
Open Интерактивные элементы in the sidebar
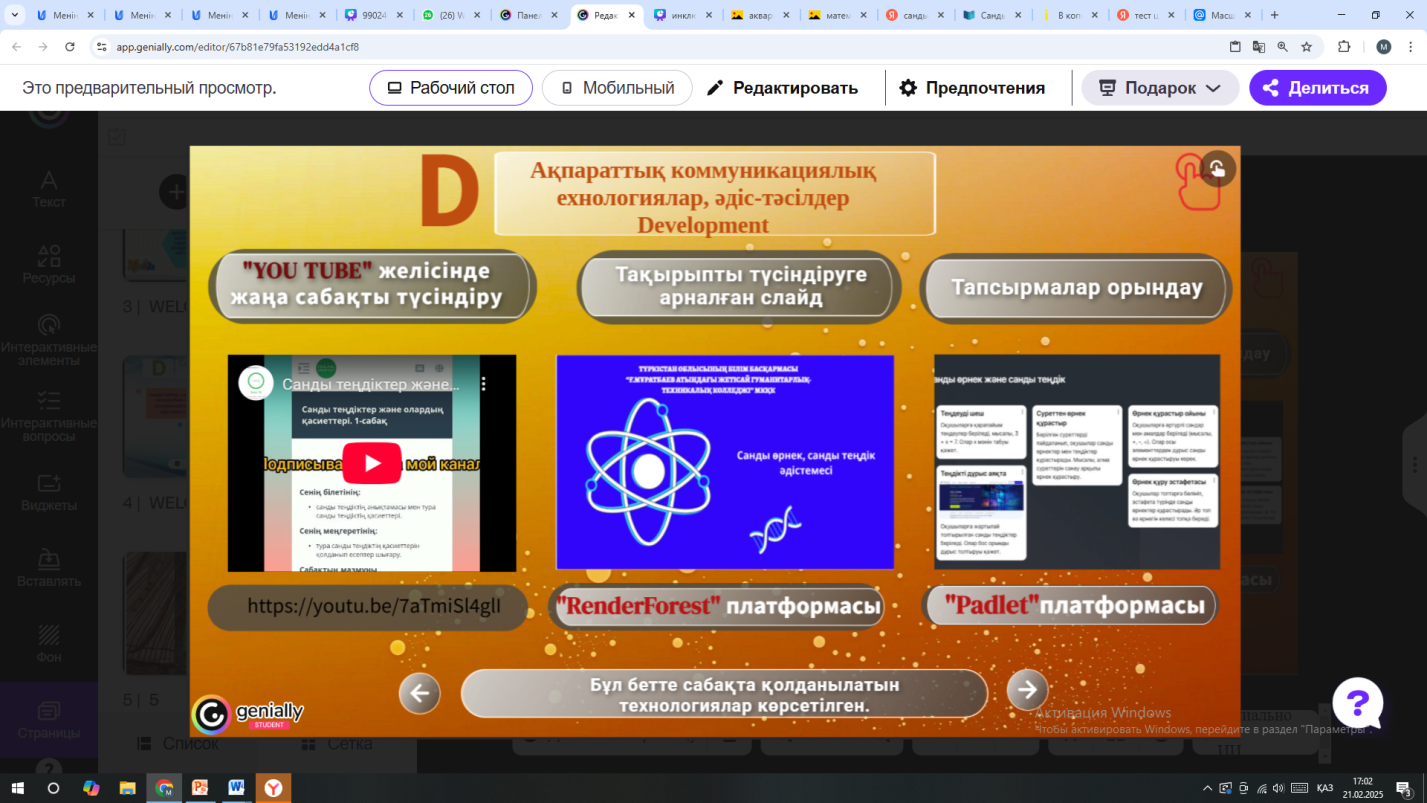click(x=48, y=340)
